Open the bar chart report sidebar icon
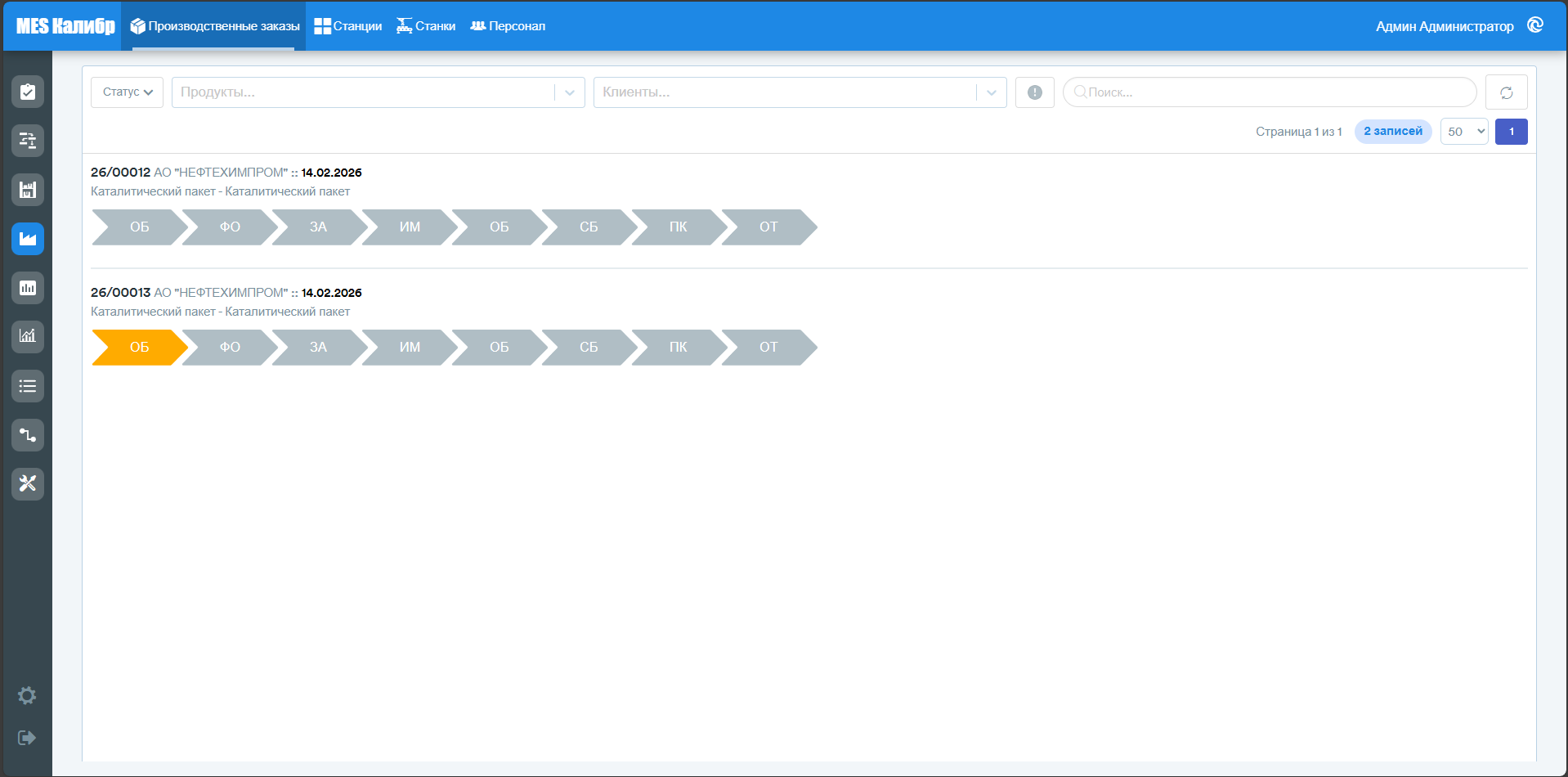 point(28,288)
